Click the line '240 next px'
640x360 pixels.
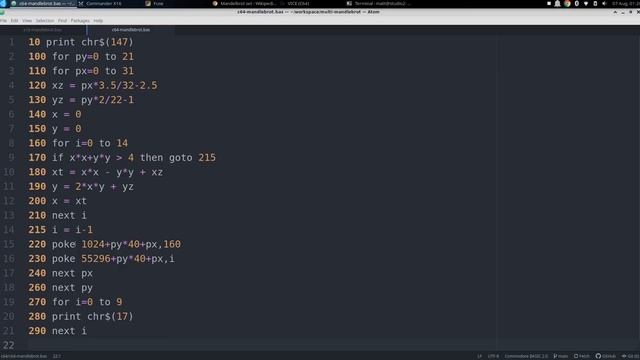pos(60,273)
